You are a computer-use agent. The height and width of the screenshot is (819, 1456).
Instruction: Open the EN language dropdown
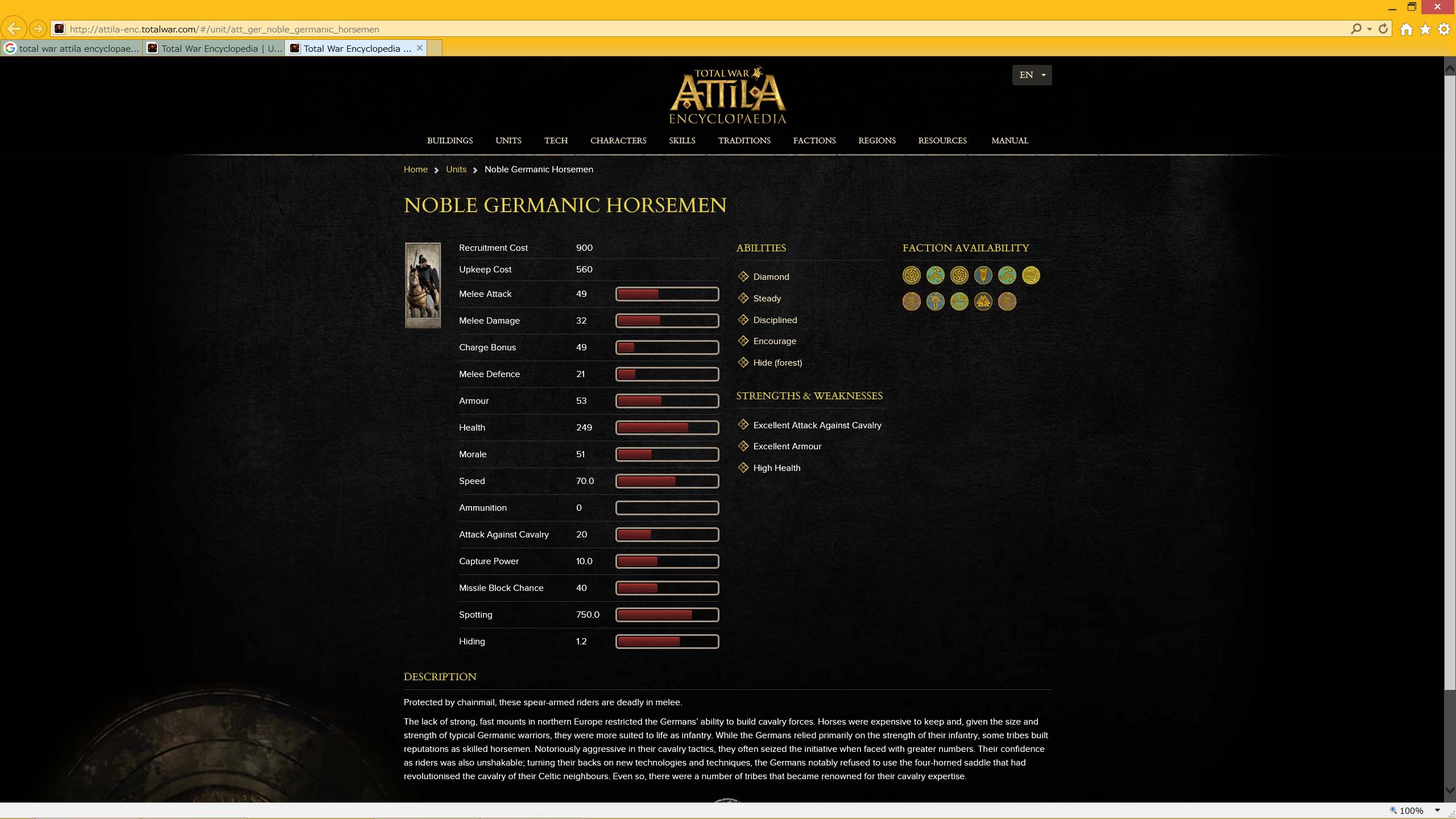pos(1032,75)
